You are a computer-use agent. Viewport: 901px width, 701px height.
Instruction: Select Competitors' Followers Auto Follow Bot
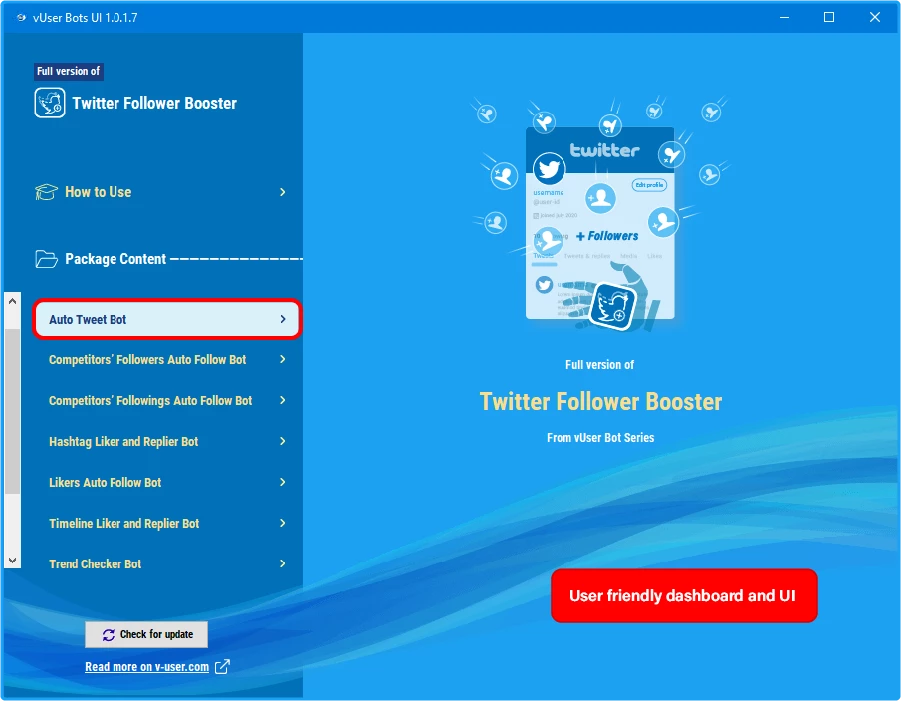pyautogui.click(x=167, y=360)
